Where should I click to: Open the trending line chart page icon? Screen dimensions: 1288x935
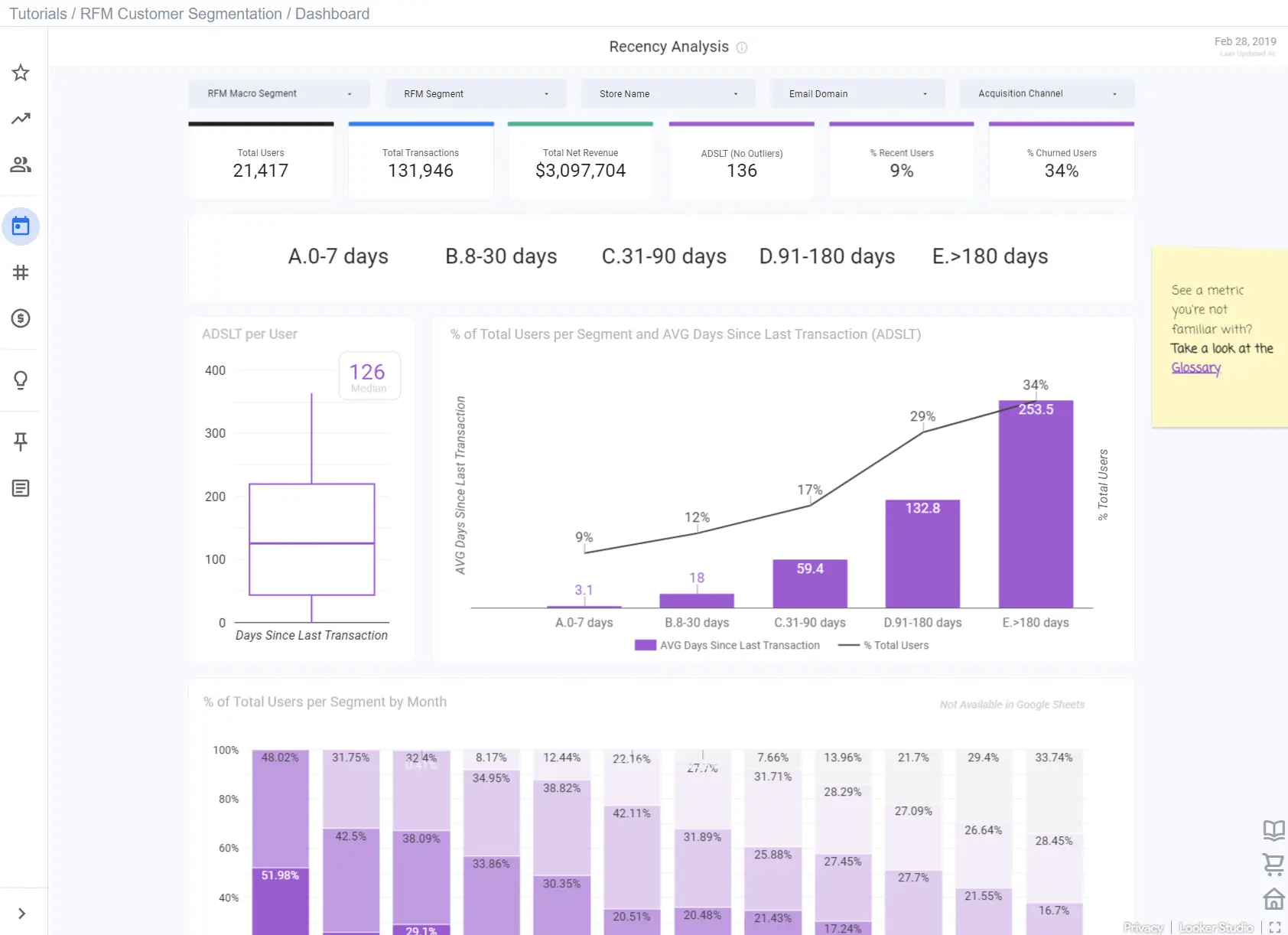(x=21, y=119)
